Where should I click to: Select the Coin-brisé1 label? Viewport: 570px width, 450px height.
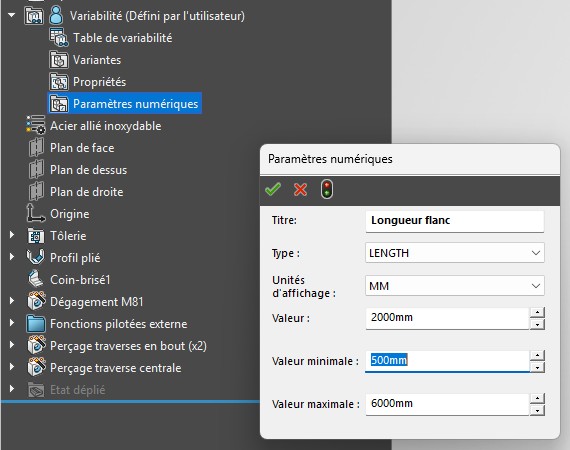click(x=80, y=280)
